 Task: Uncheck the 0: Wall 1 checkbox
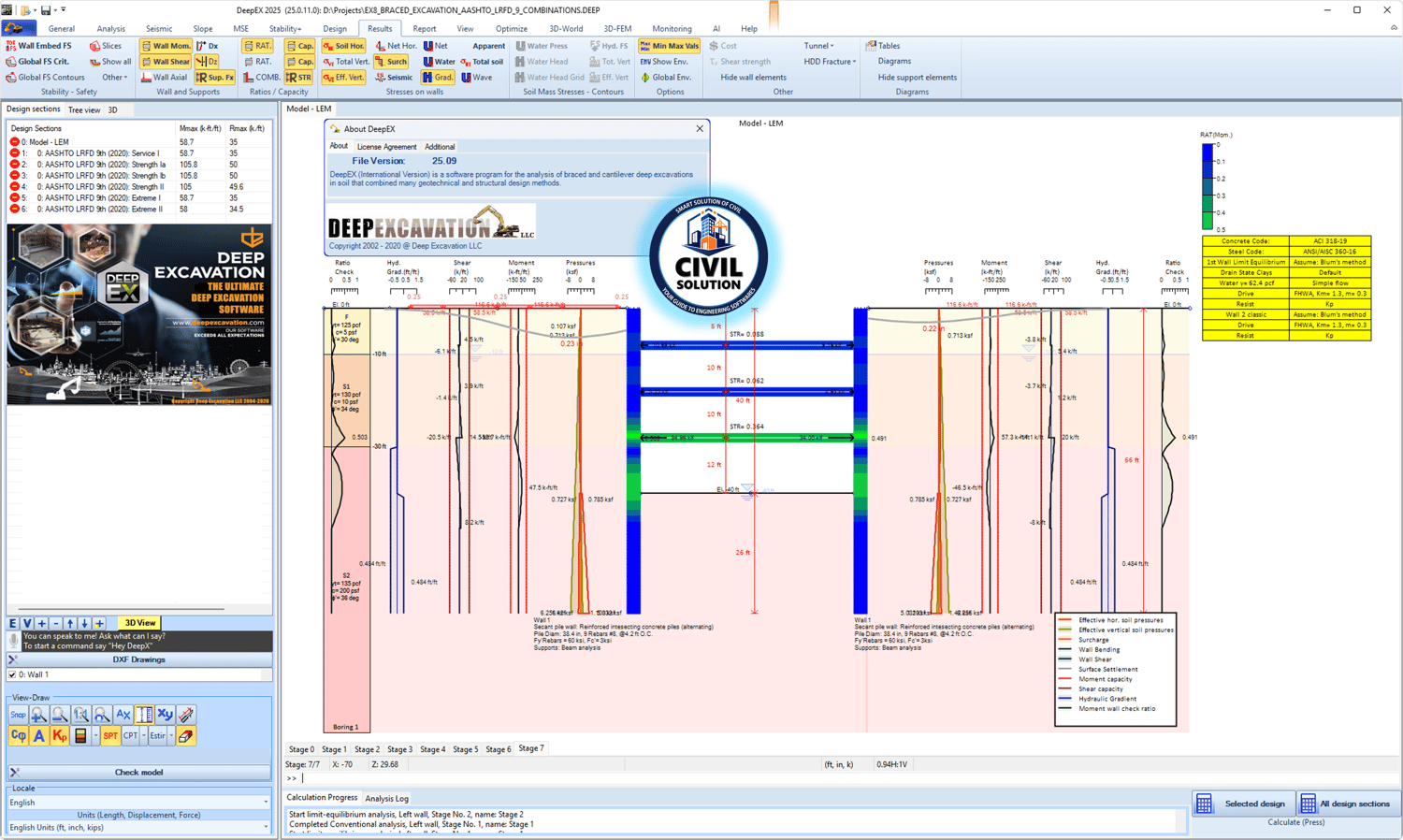click(x=12, y=674)
